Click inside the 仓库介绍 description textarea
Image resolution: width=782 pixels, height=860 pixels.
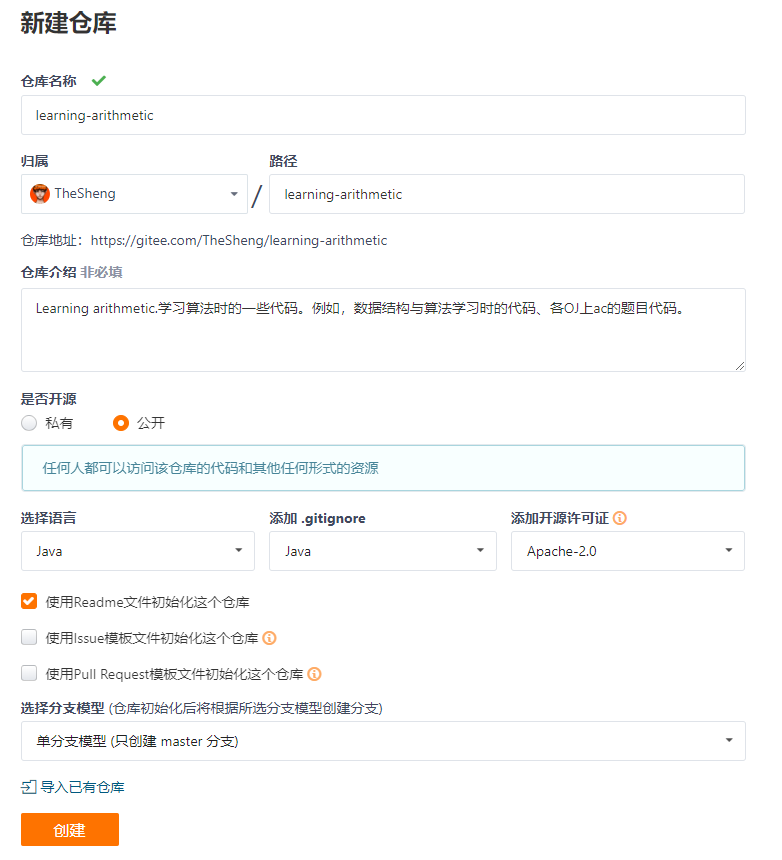(383, 330)
